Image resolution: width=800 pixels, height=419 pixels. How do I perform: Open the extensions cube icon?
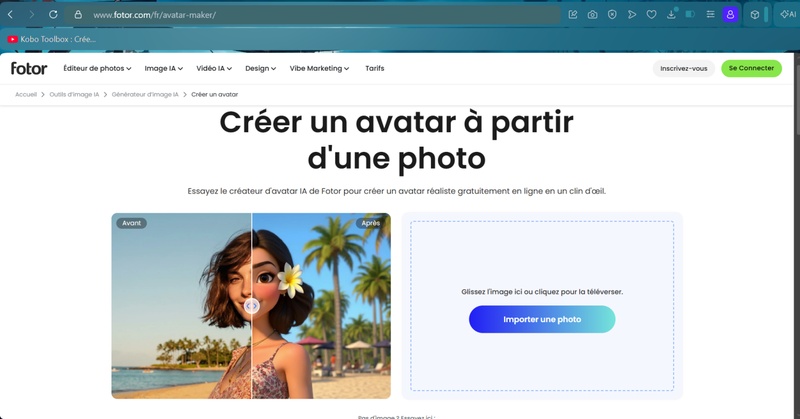click(x=755, y=15)
